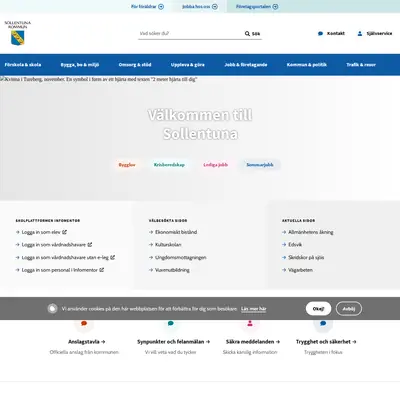This screenshot has height=400, width=400.
Task: Open the Anslagstavla heading link
Action: tap(87, 342)
